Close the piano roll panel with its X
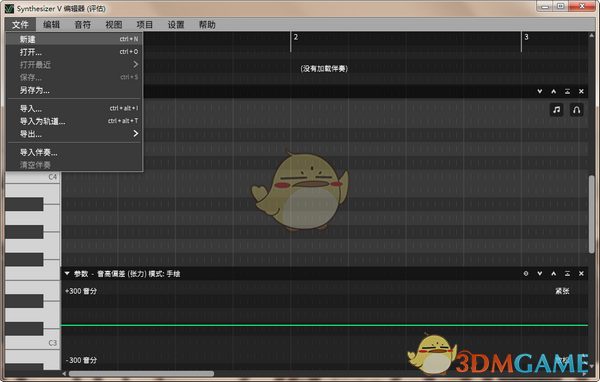This screenshot has width=600, height=382. point(581,91)
